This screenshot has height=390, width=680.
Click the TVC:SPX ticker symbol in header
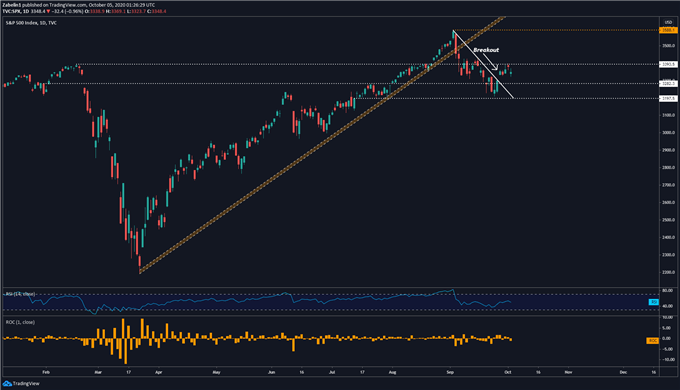click(x=11, y=11)
